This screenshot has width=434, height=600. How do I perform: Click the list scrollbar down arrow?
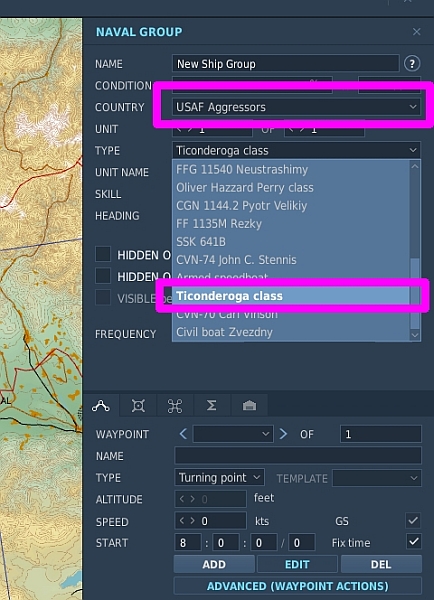coord(415,335)
